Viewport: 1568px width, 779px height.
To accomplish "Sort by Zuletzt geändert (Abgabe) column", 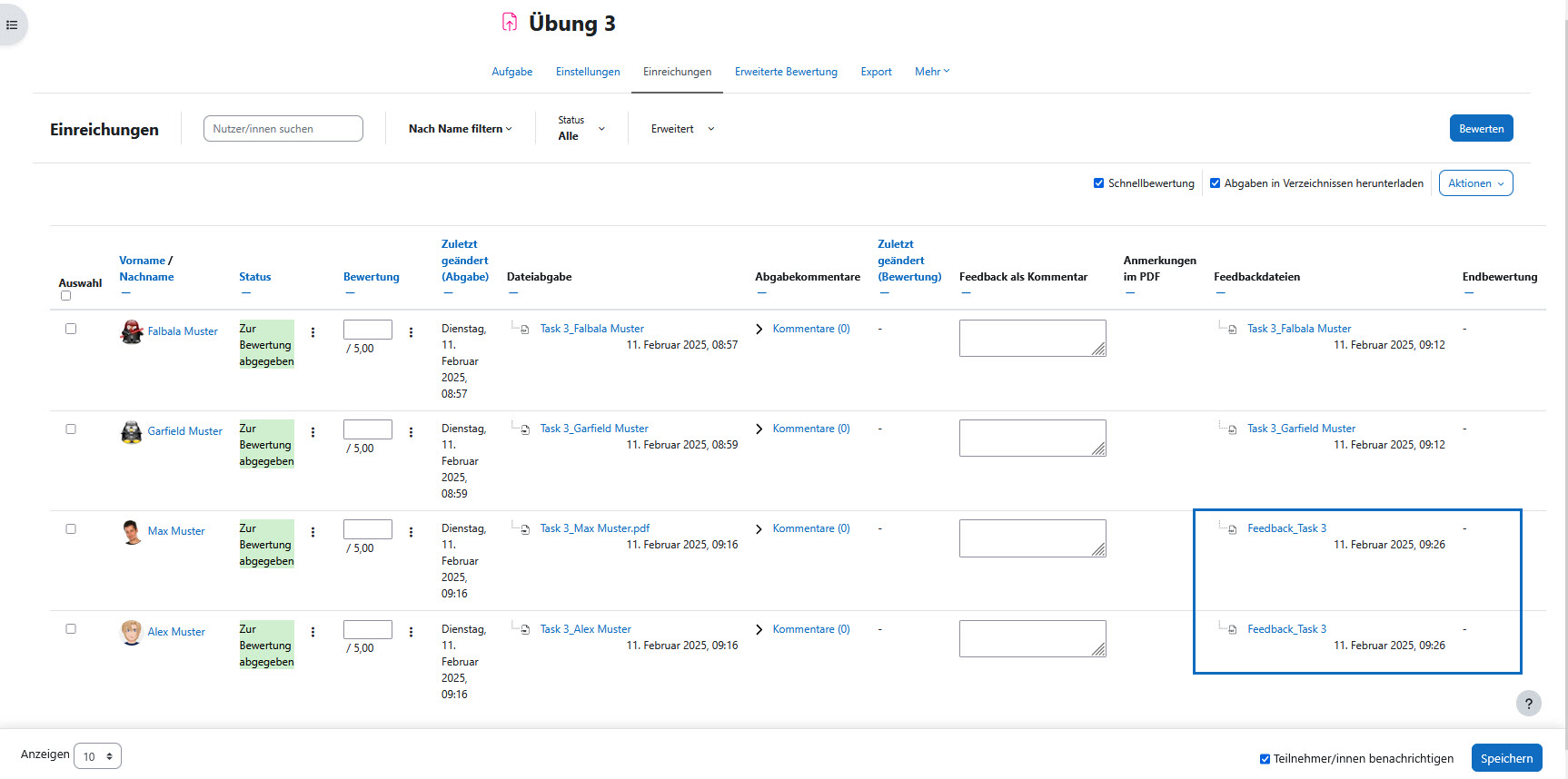I will pyautogui.click(x=465, y=261).
